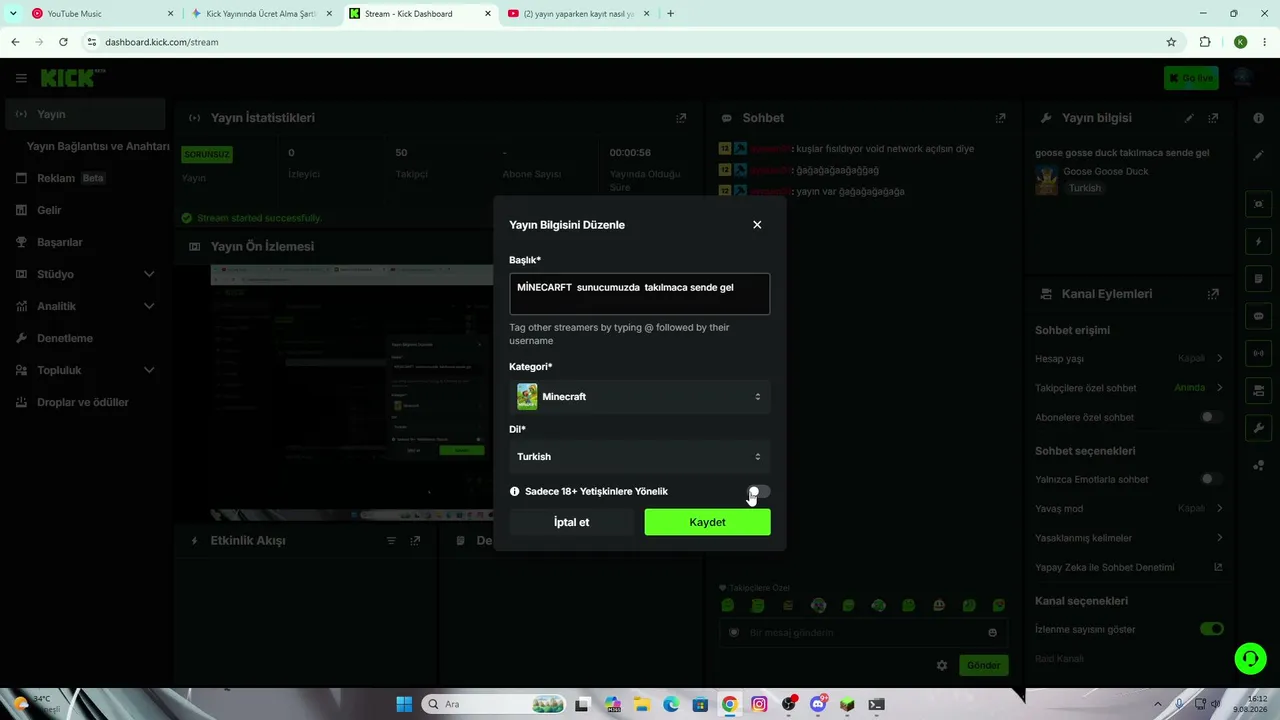Pop out the Sohbet panel
Screen dimensions: 1280x720
coord(1000,118)
